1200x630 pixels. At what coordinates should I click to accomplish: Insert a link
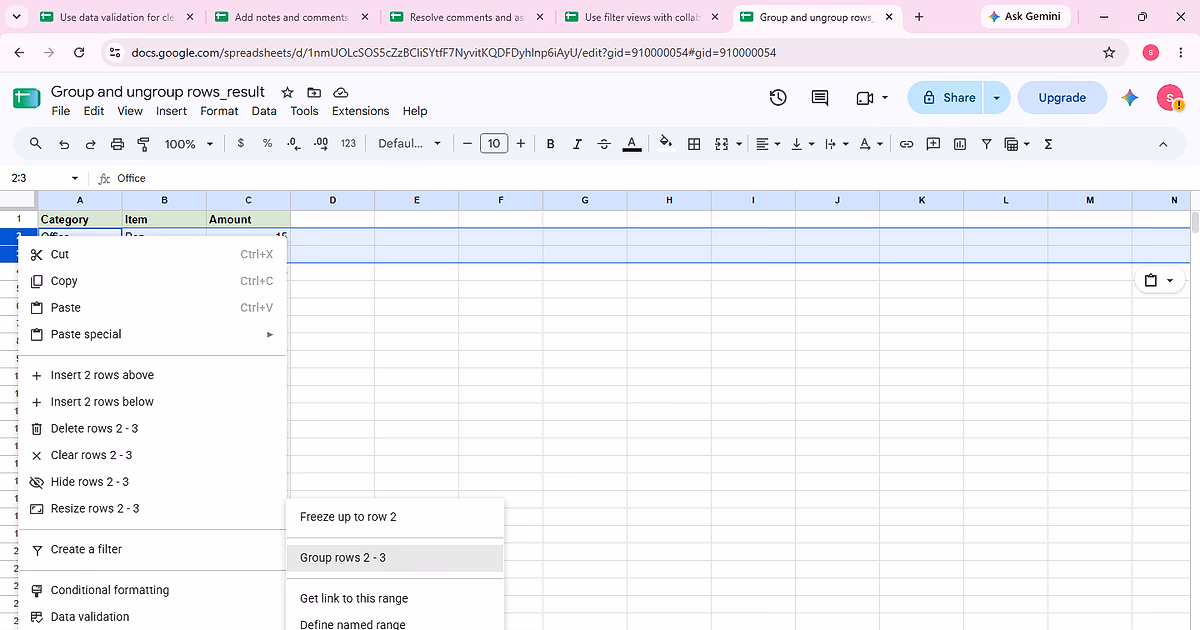click(906, 144)
